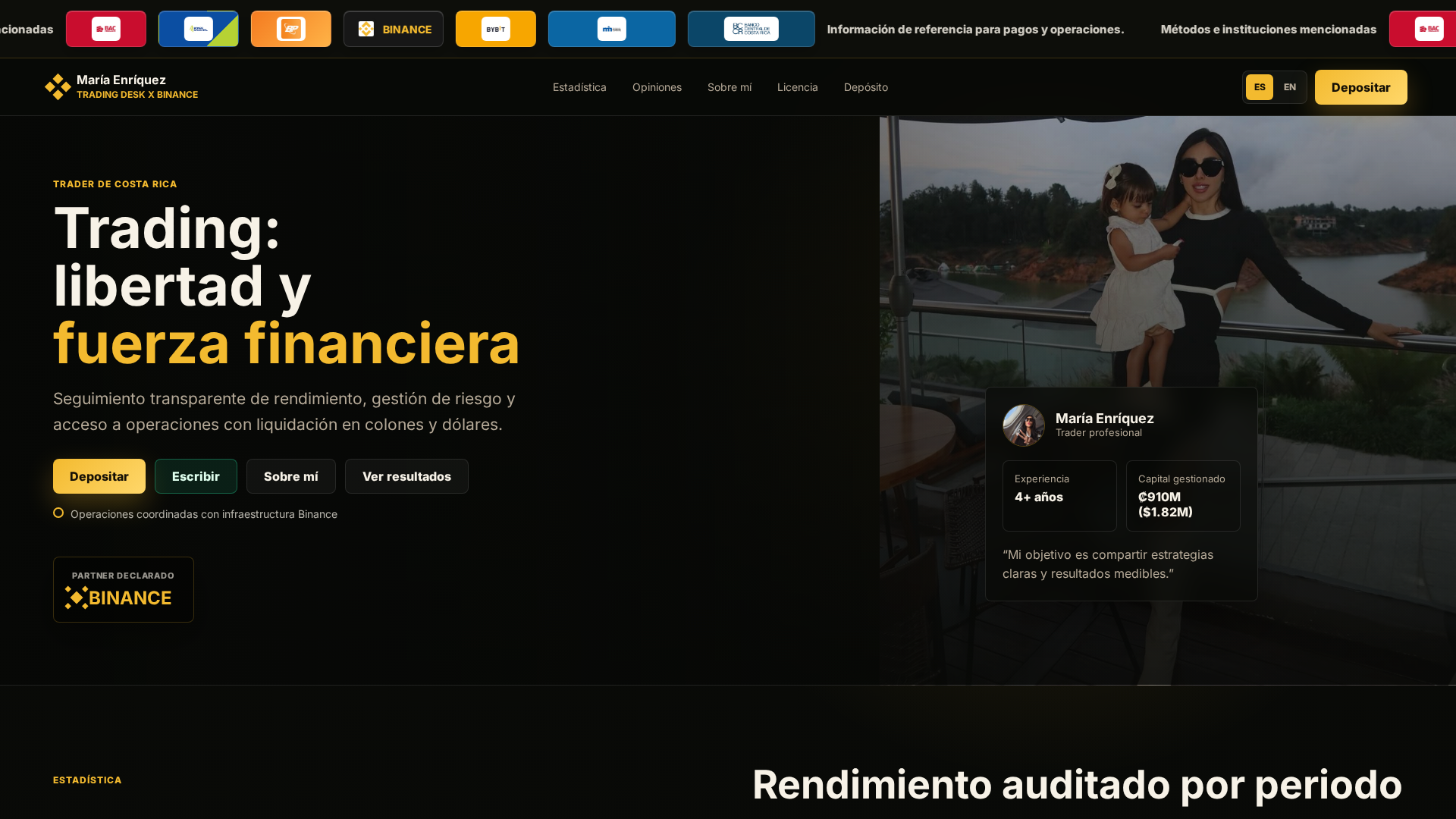Click 'Información de referencia para pagos y operaciones.' text
Viewport: 1456px width, 819px height.
[x=976, y=29]
